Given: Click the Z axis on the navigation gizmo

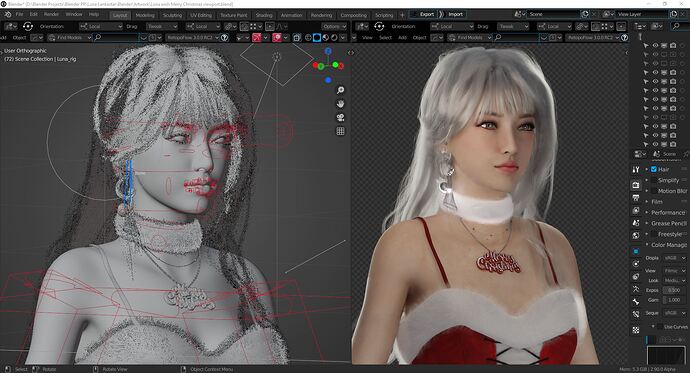Looking at the screenshot, I should (328, 51).
